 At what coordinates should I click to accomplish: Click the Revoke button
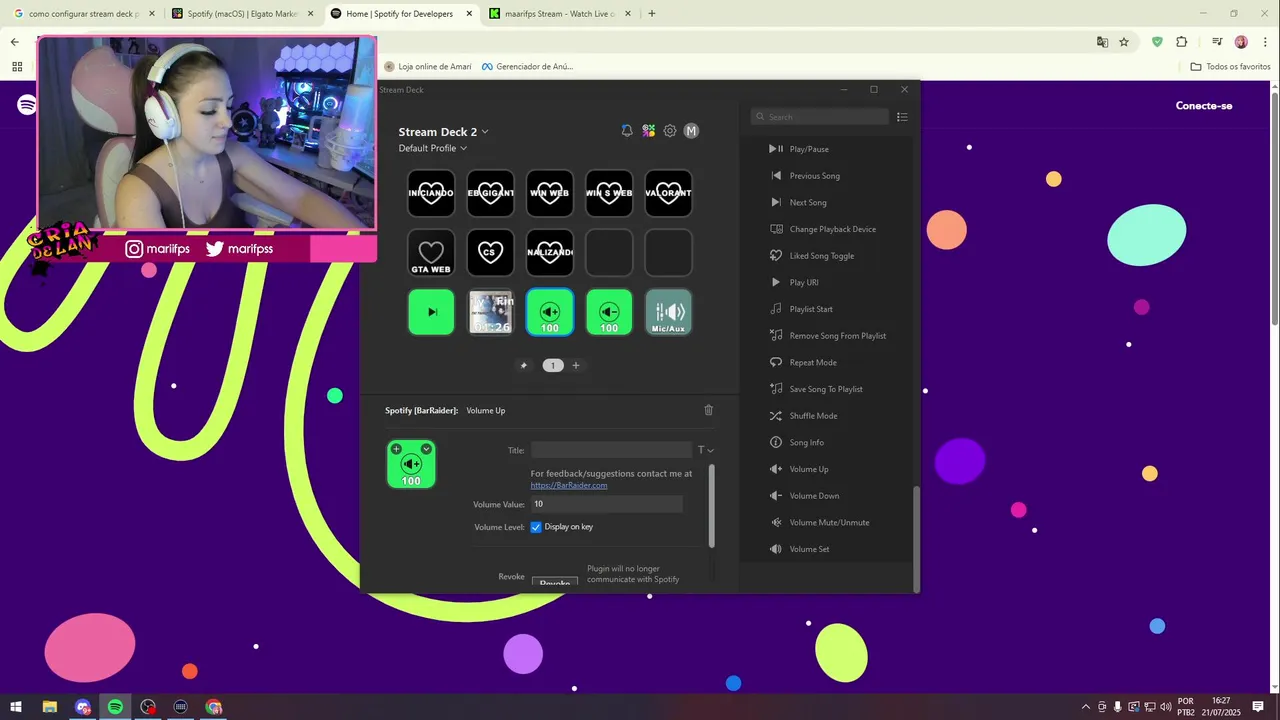click(554, 582)
